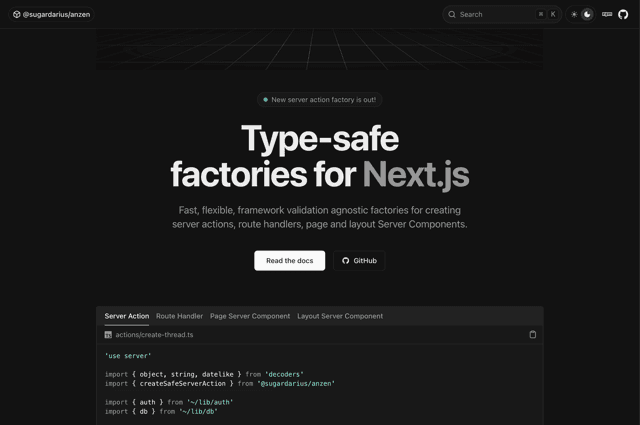
Task: Click the createSafeServerAction identifier in code
Action: 182,384
